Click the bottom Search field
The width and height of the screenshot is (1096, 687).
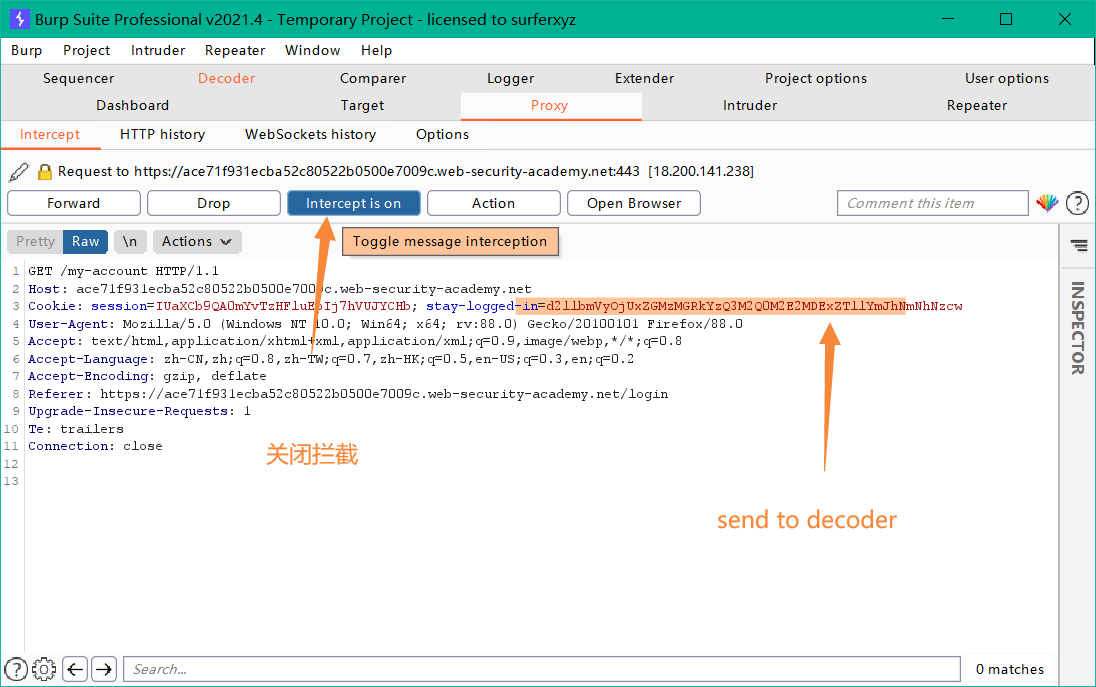[x=542, y=669]
